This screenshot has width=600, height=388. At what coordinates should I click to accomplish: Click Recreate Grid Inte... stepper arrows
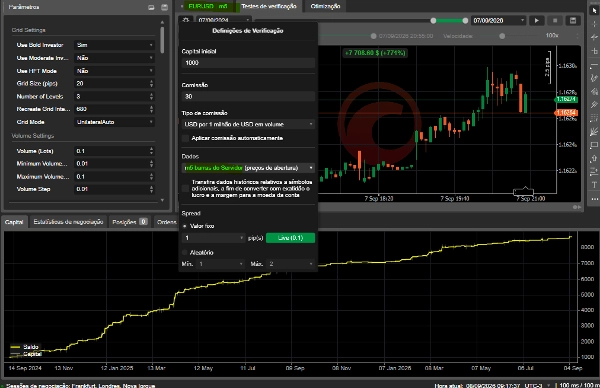(x=152, y=109)
